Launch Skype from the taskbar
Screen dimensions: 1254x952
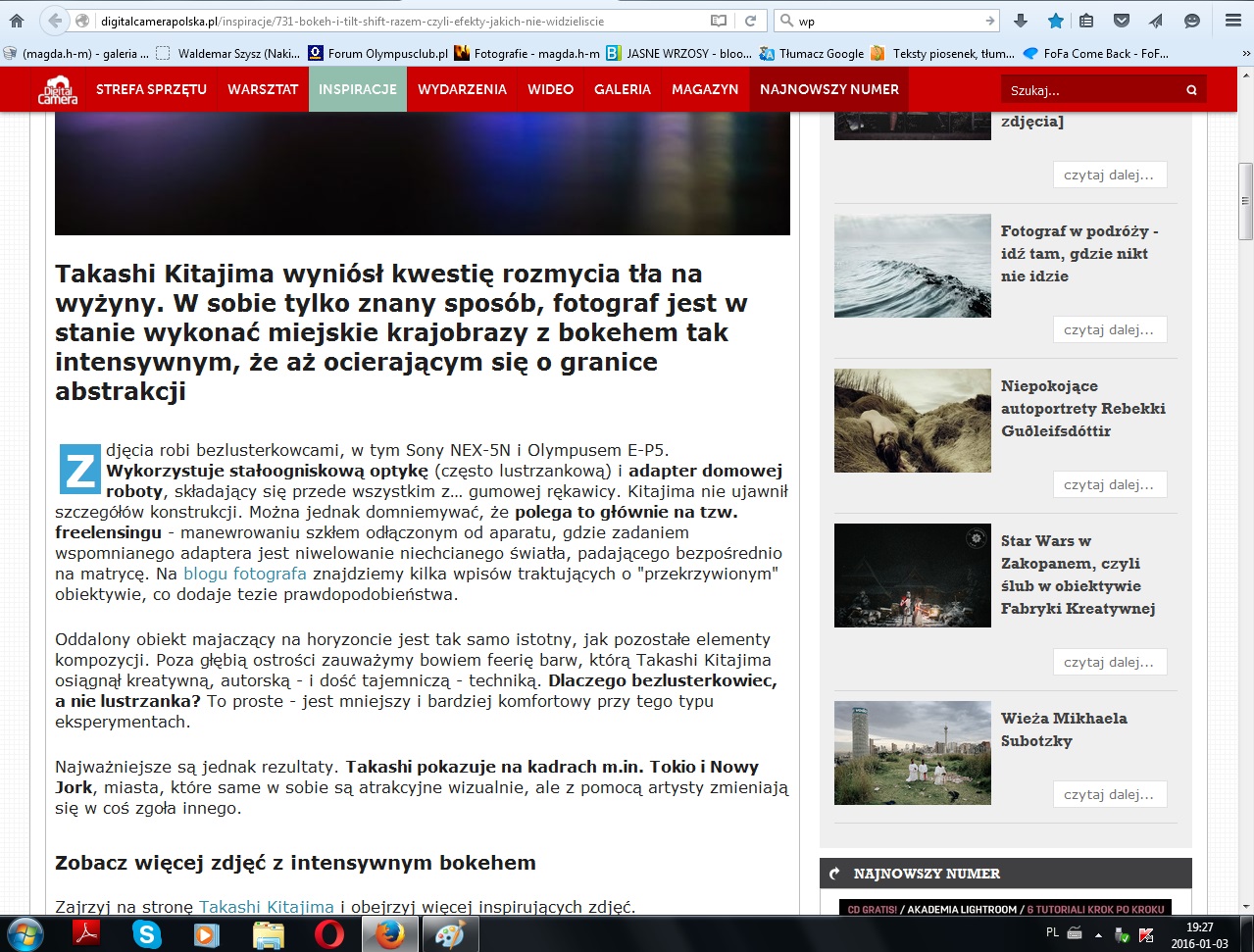(x=147, y=933)
